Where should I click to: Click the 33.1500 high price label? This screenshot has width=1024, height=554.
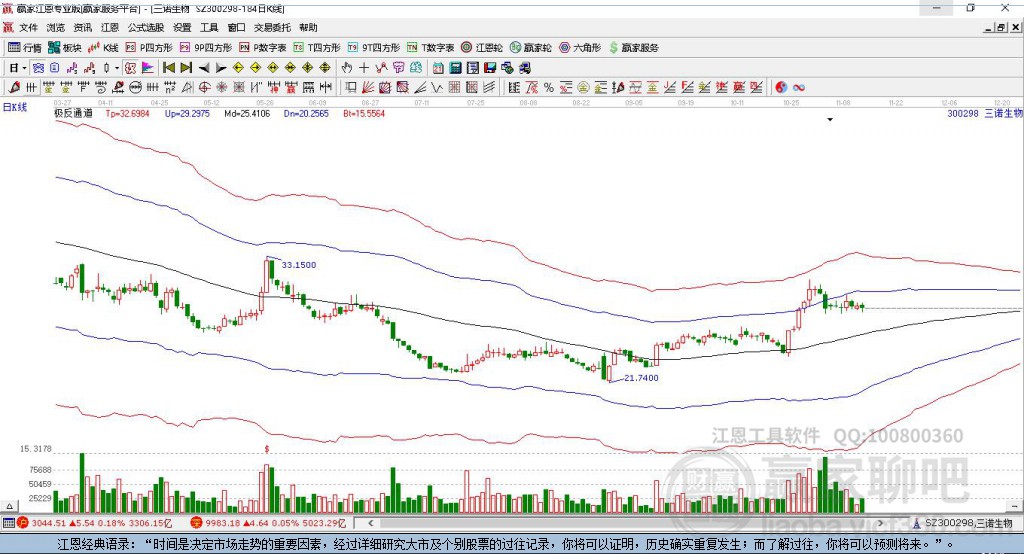tap(299, 265)
